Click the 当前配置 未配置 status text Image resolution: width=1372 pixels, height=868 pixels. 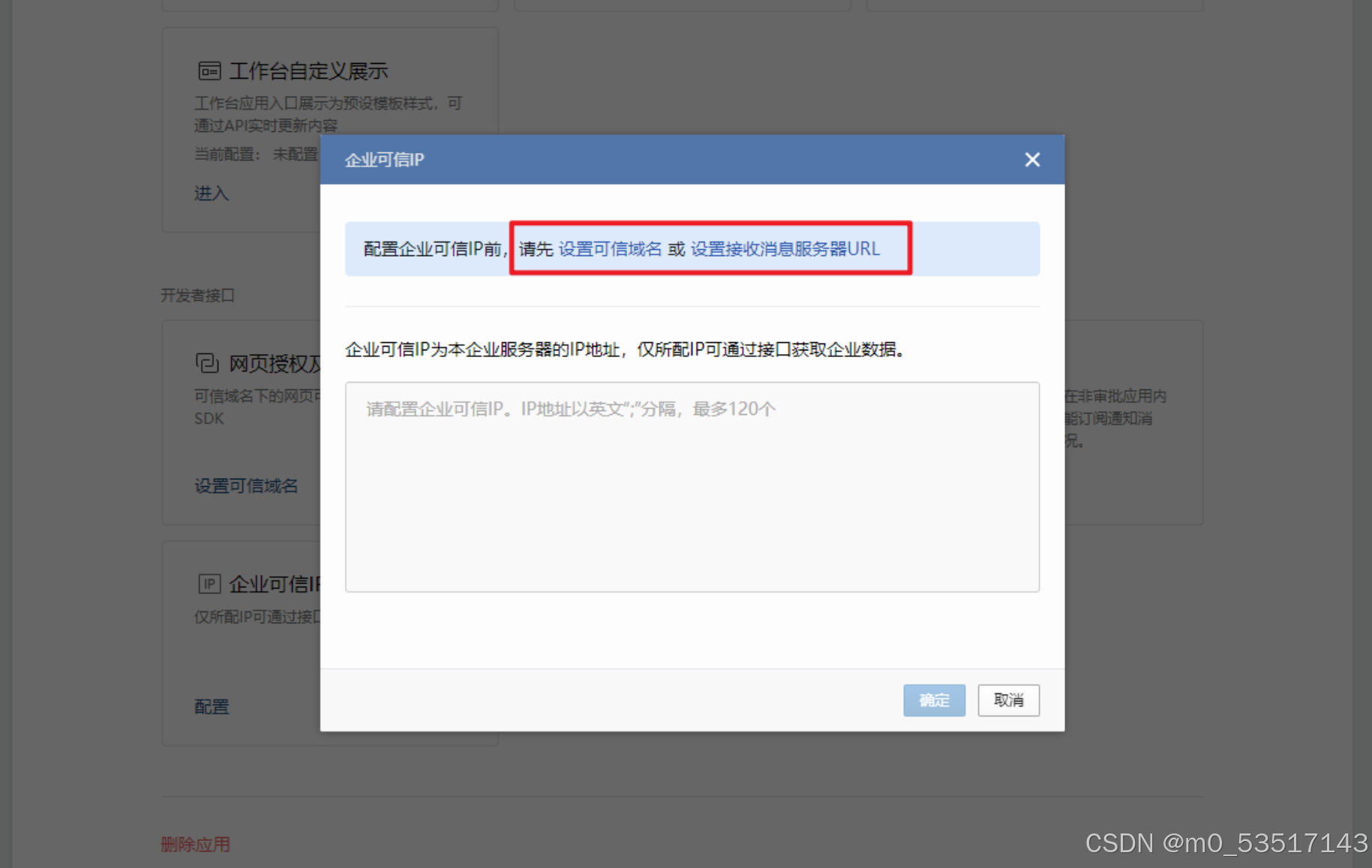point(256,154)
